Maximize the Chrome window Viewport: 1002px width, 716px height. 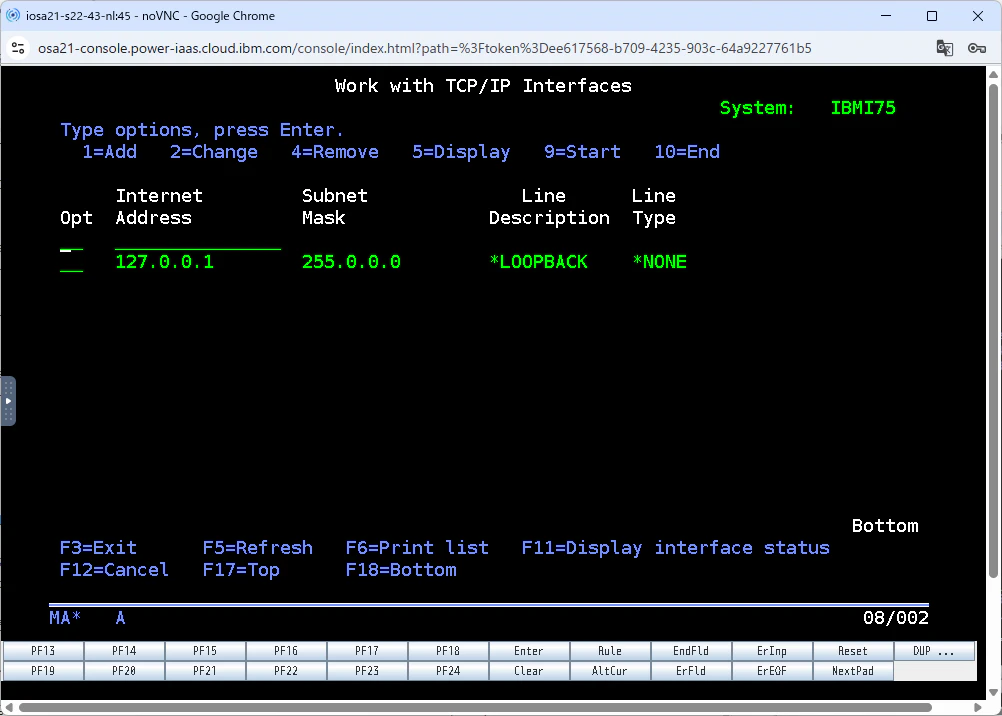(932, 16)
